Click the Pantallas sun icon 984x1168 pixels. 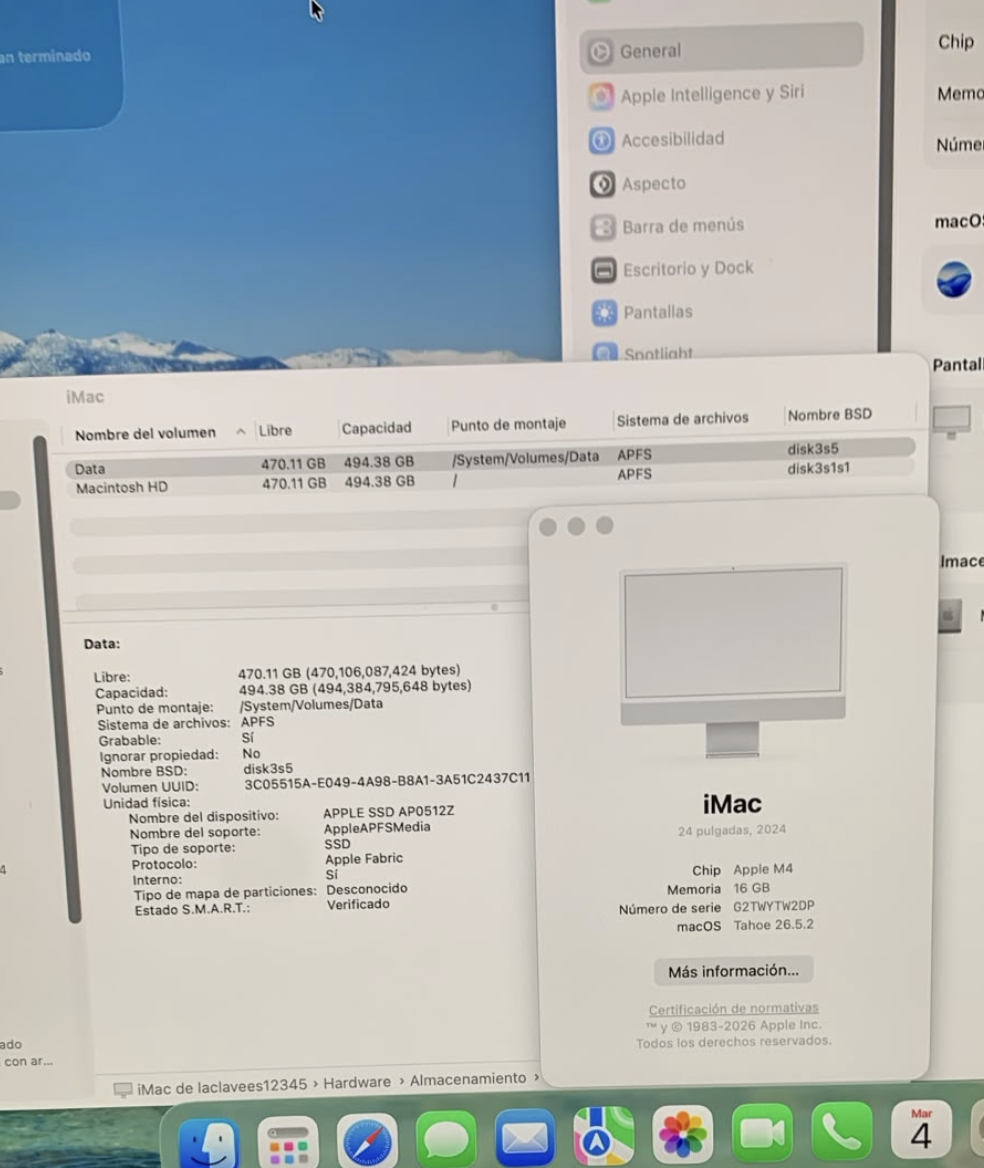[x=604, y=313]
